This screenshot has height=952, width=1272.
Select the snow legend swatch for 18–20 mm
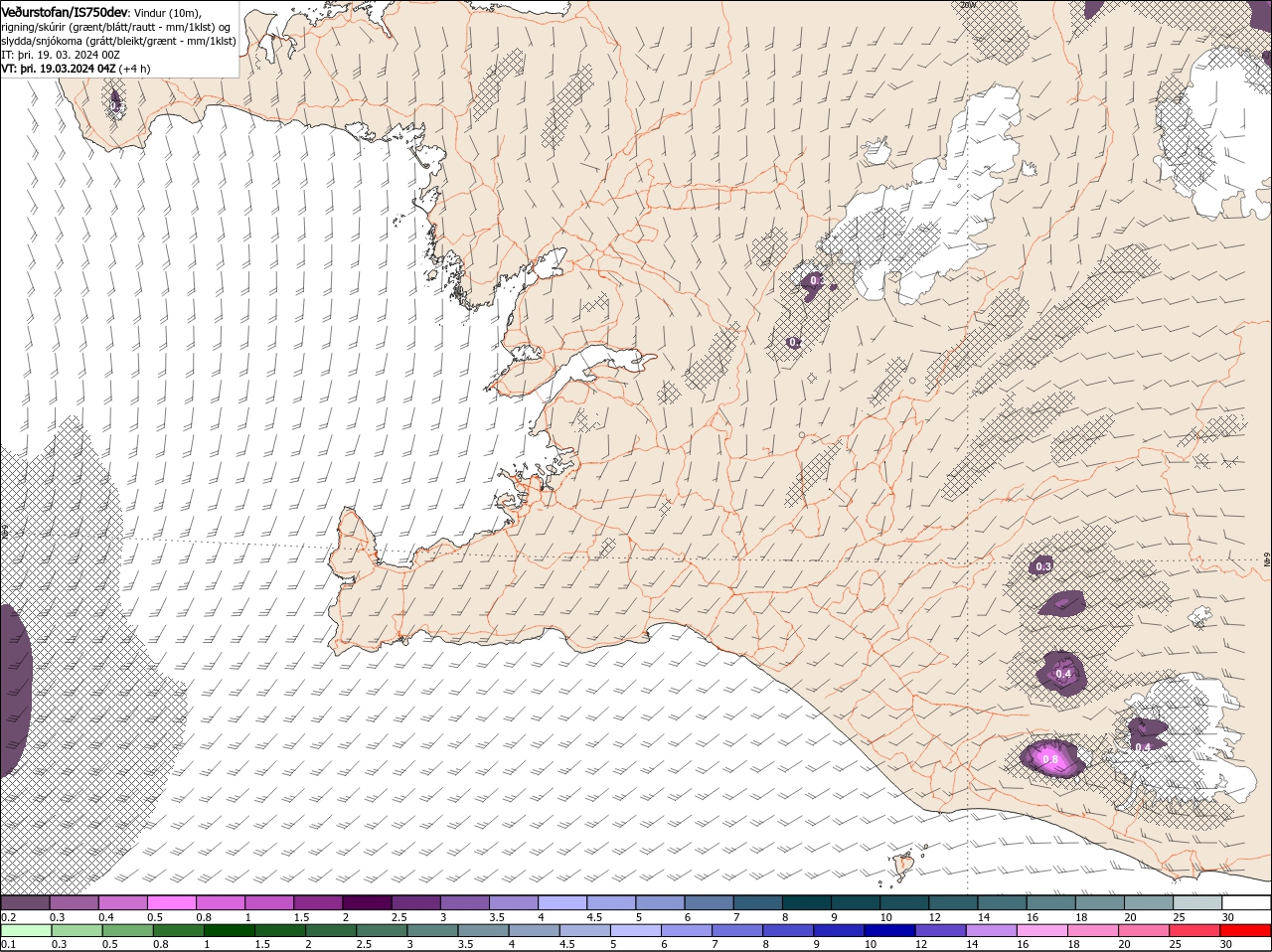(x=1101, y=902)
